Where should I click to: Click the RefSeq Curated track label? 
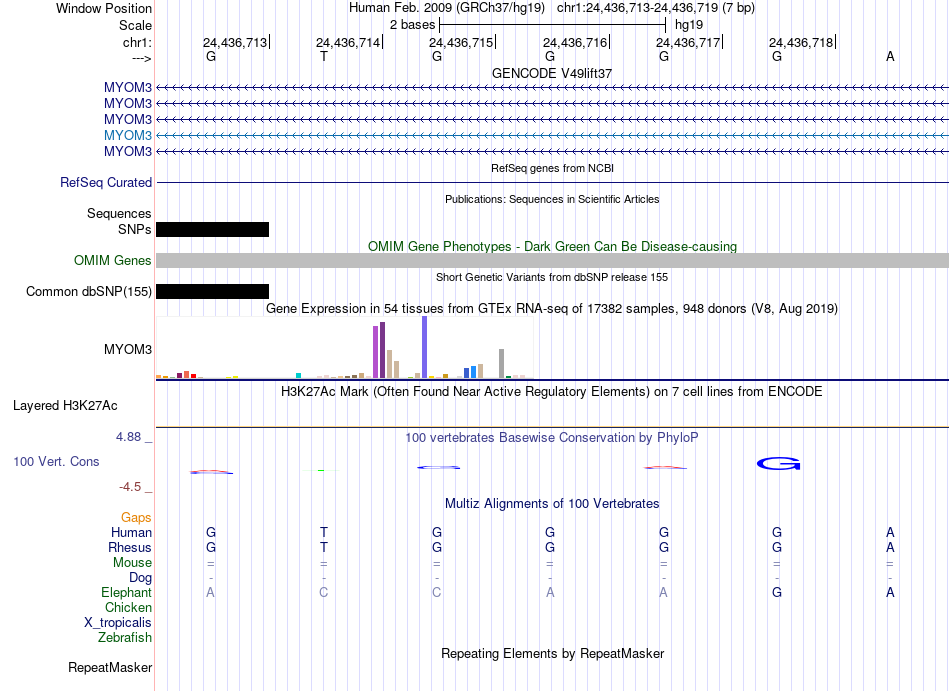click(106, 182)
